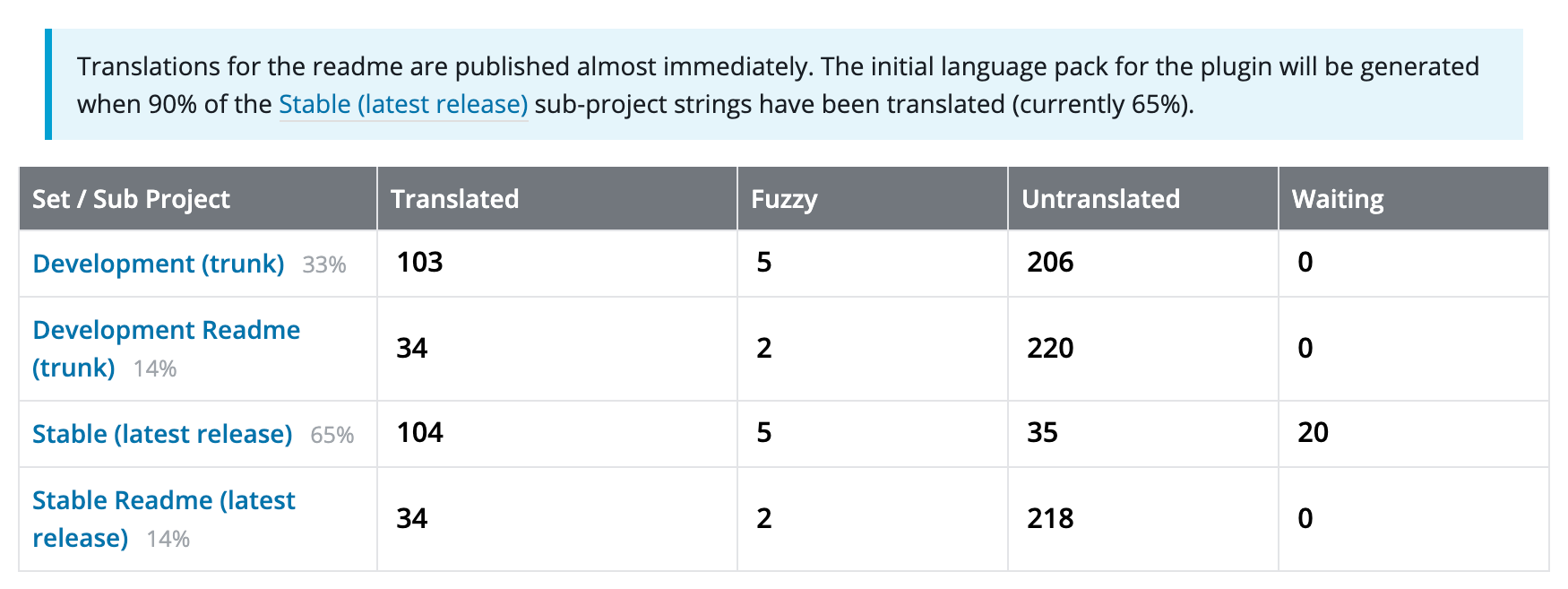The height and width of the screenshot is (589, 1568).
Task: Select the 2 fuzzy count for Development Readme
Action: 762,348
